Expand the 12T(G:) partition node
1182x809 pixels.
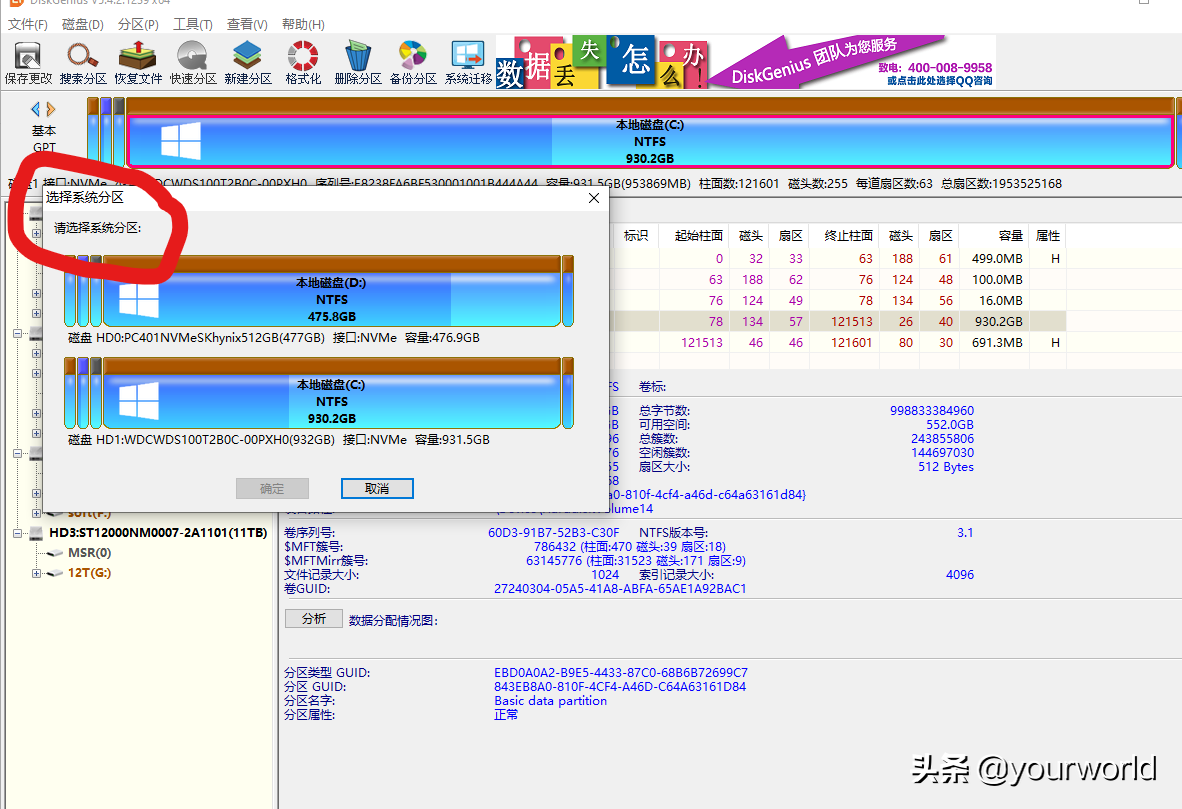[35, 573]
